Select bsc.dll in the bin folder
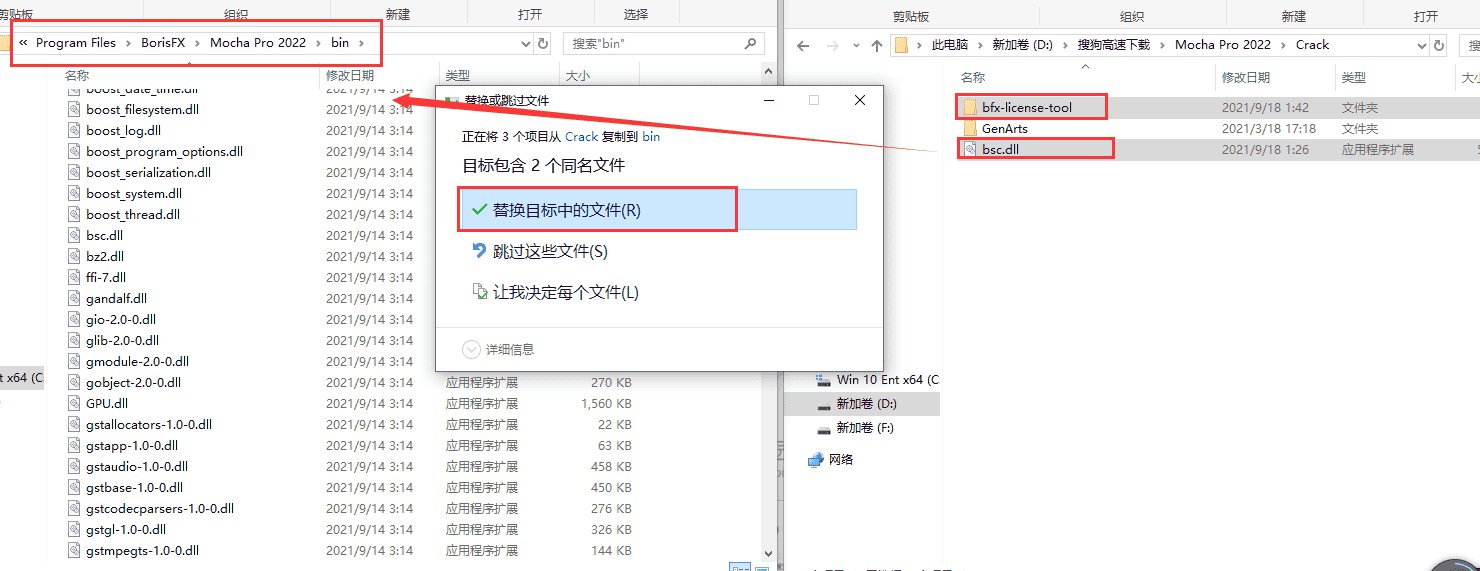 104,236
